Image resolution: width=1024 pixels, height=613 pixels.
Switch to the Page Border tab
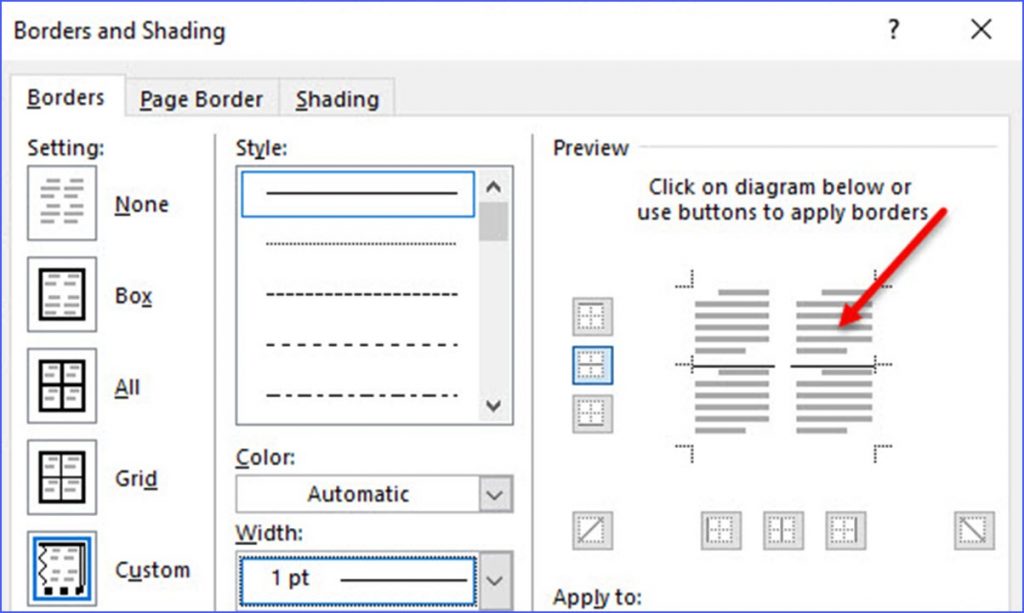203,98
